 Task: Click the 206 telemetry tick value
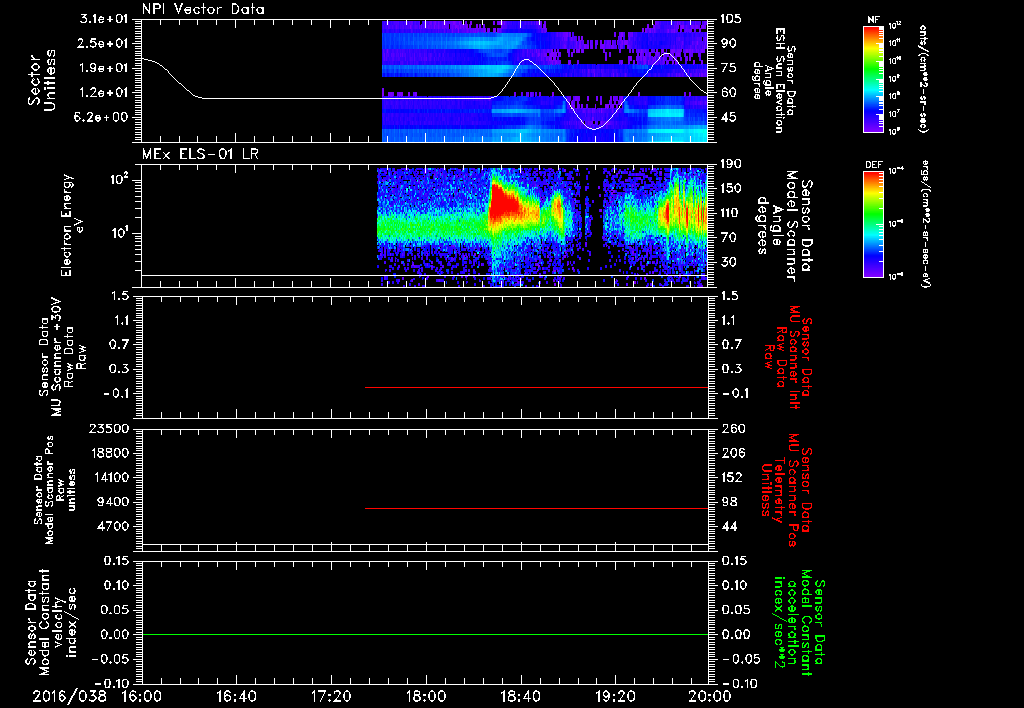(732, 453)
